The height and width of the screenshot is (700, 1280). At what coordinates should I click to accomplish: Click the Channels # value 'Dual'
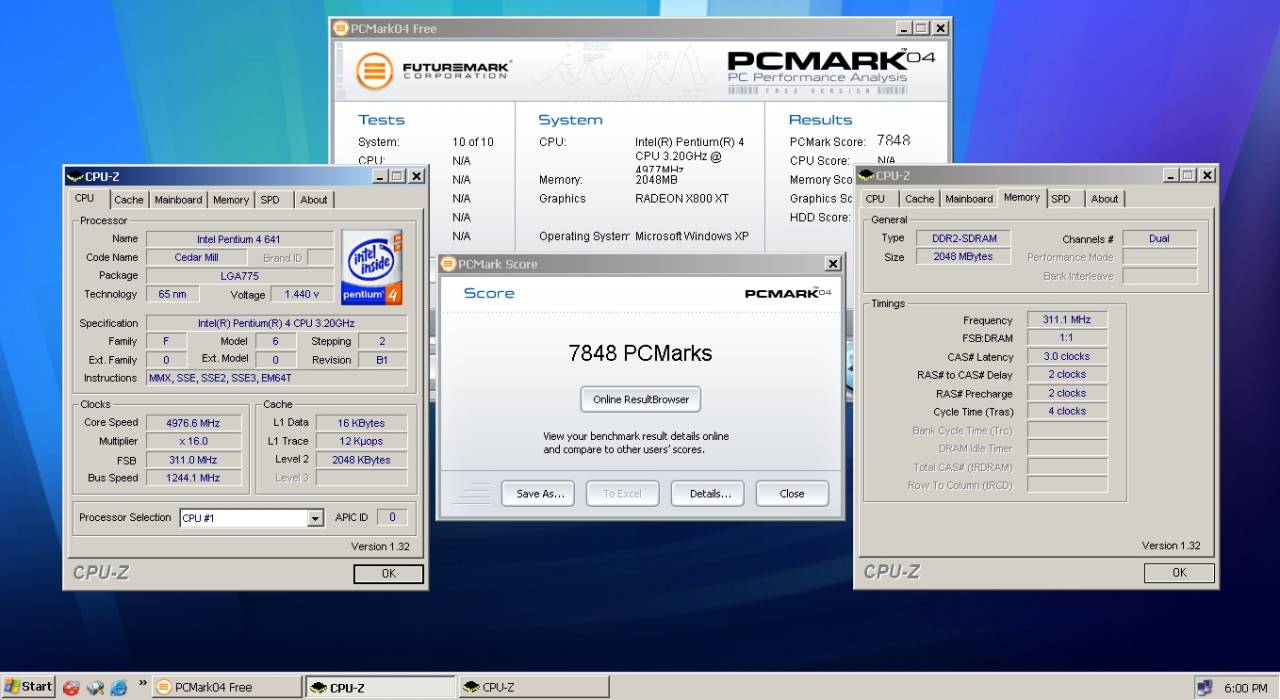(1159, 238)
